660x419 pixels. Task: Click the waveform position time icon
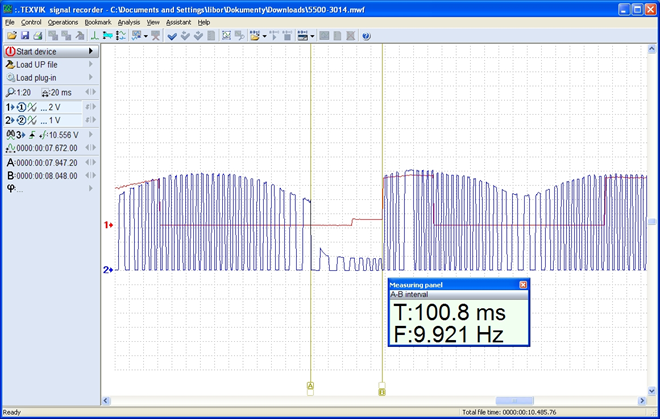(x=11, y=148)
